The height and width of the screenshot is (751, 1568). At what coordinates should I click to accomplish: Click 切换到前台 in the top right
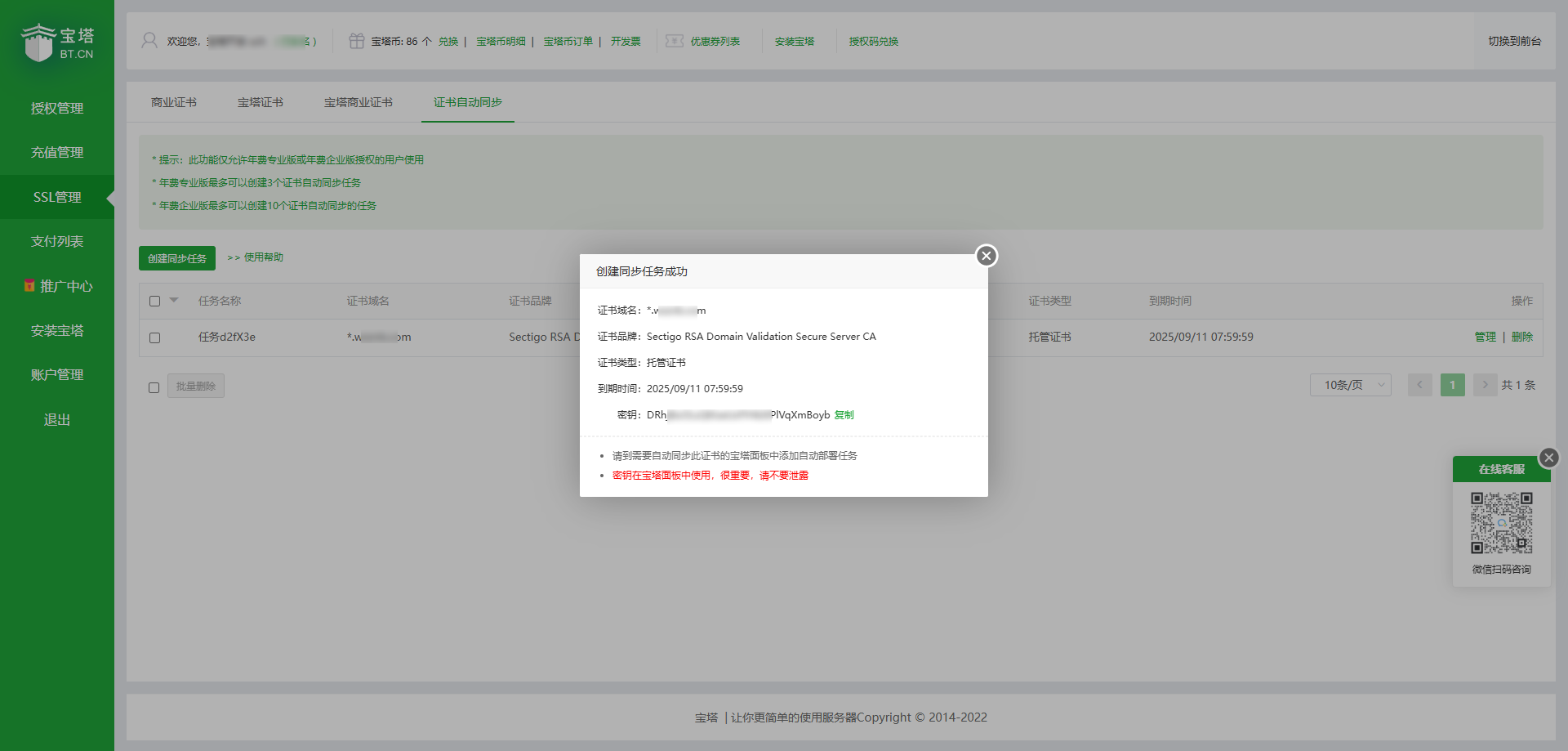(x=1515, y=41)
